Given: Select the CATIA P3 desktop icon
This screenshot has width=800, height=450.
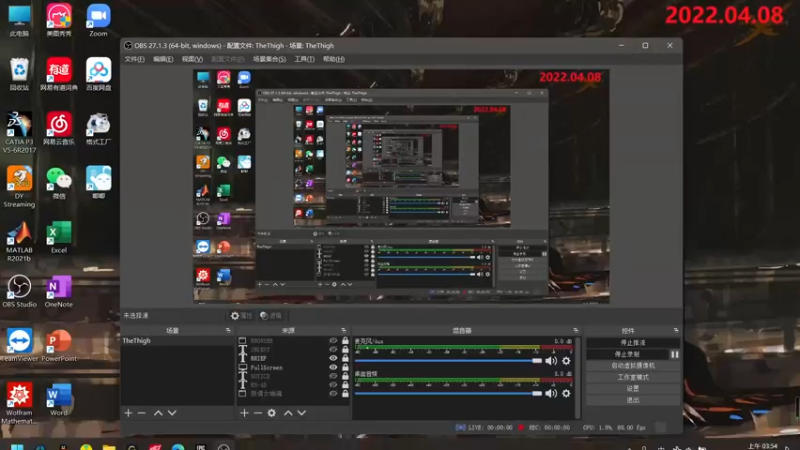Looking at the screenshot, I should (19, 133).
